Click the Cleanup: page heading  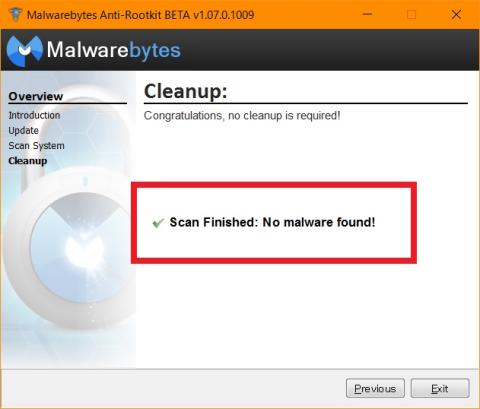186,91
